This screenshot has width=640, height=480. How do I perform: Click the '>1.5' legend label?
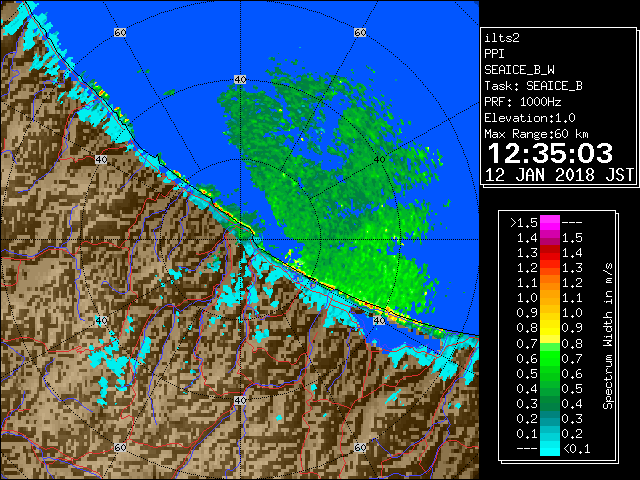[x=524, y=223]
